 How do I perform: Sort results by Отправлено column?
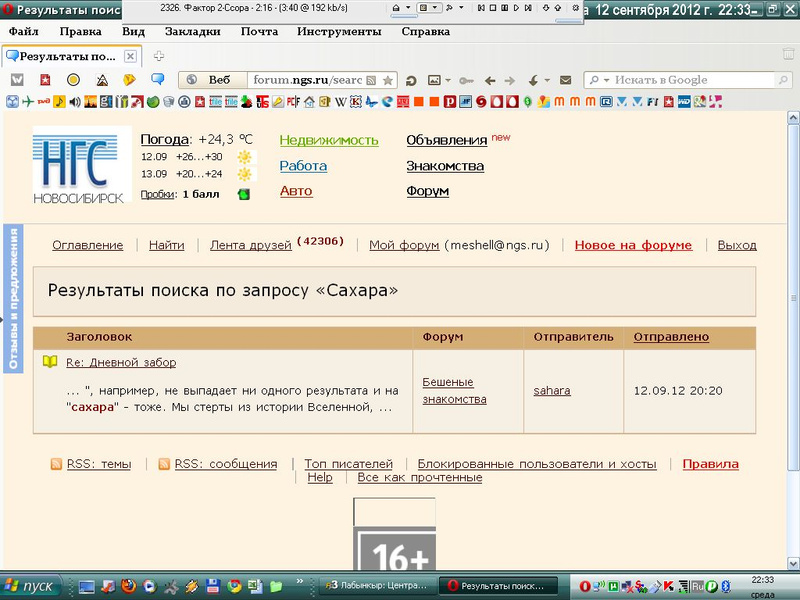671,337
